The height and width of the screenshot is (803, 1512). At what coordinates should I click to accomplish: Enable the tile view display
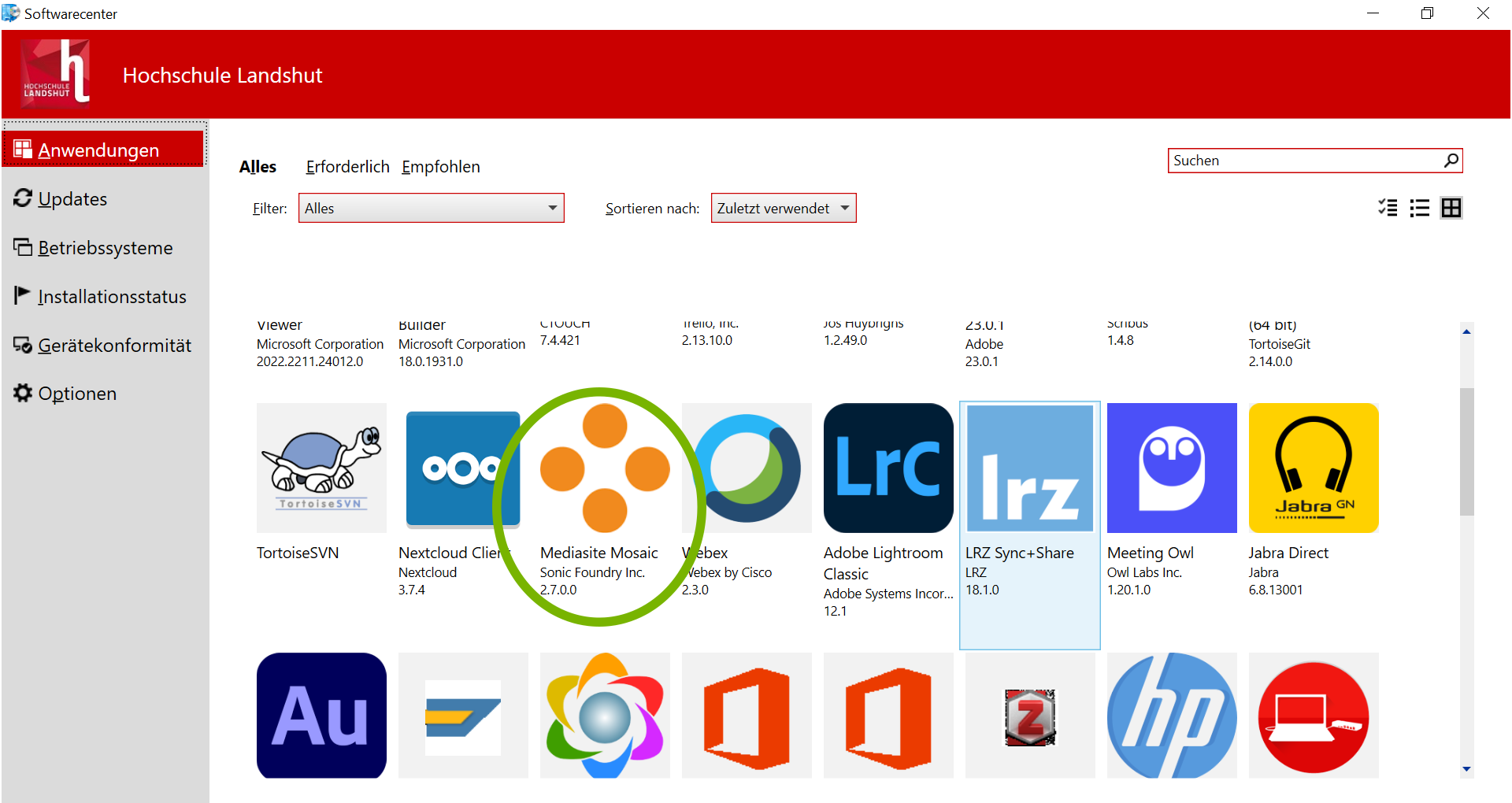click(1451, 208)
